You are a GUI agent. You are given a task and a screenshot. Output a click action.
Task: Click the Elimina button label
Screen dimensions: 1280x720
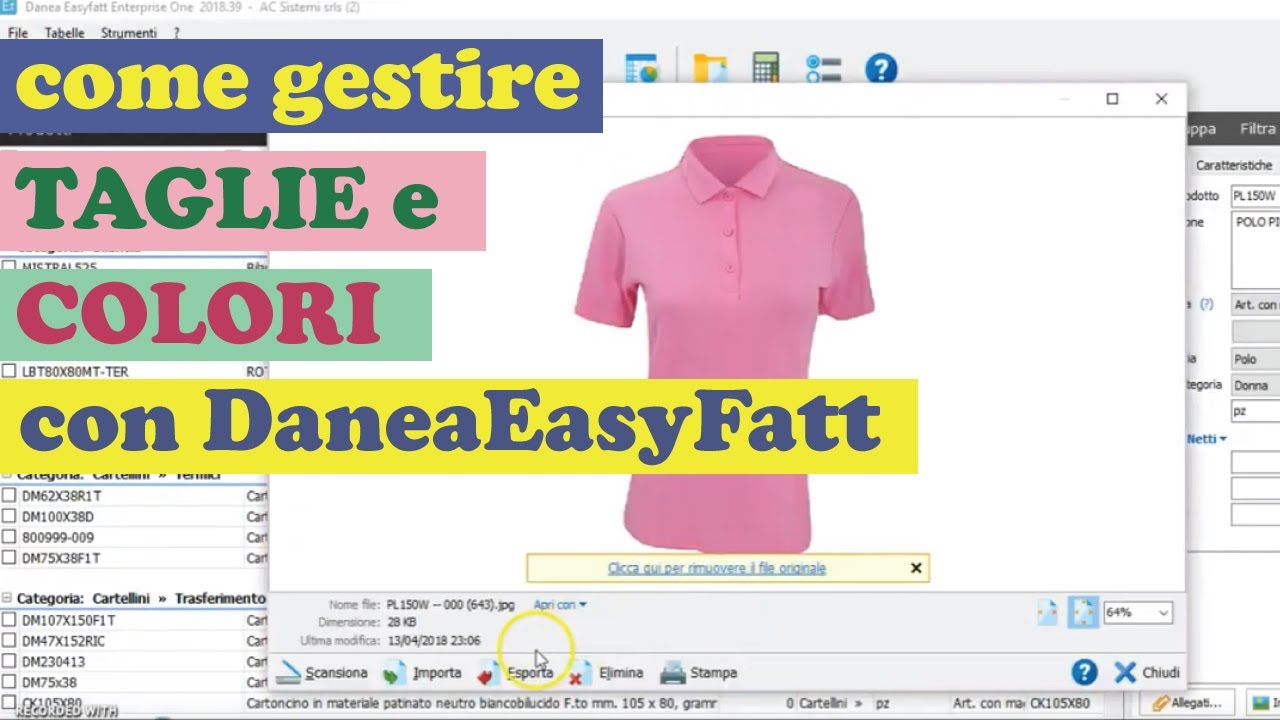(x=621, y=673)
